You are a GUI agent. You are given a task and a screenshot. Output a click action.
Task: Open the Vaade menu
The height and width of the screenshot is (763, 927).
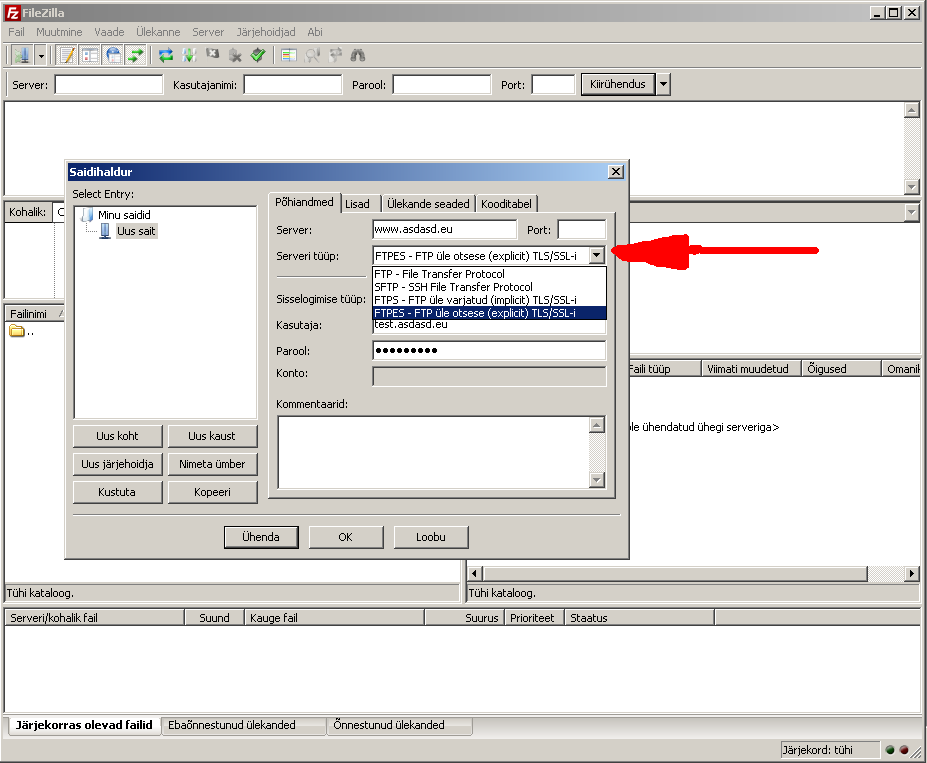109,32
